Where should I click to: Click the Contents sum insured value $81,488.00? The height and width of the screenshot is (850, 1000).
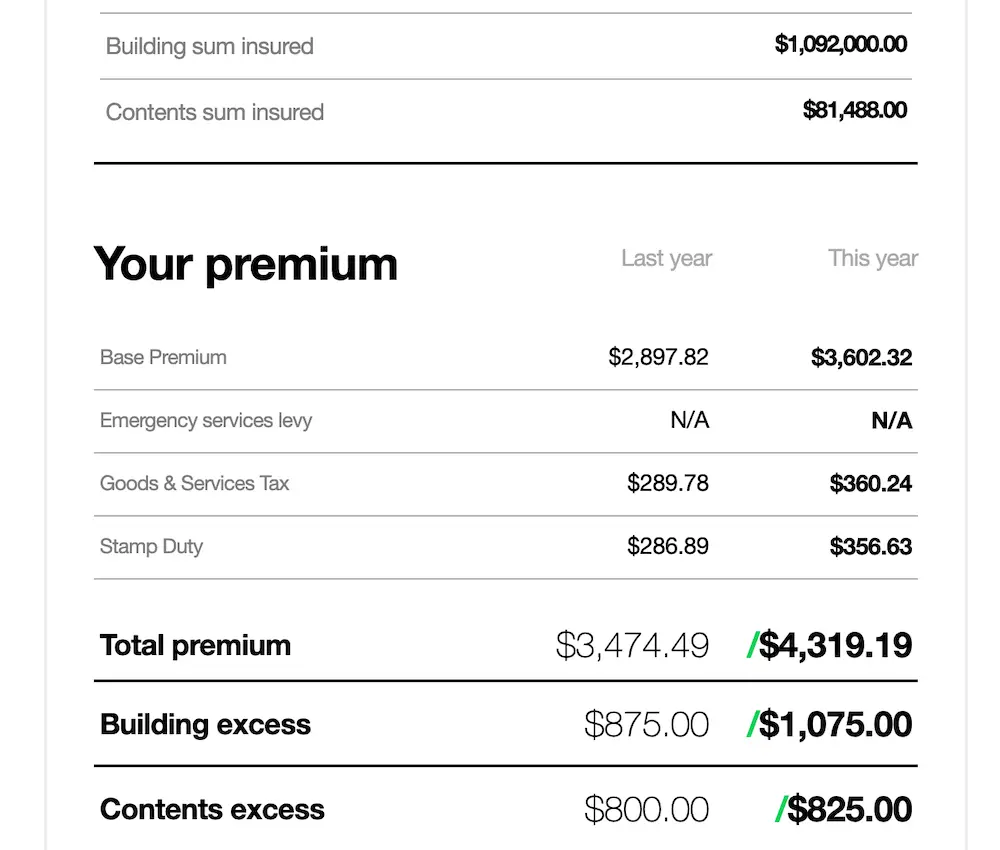(854, 110)
